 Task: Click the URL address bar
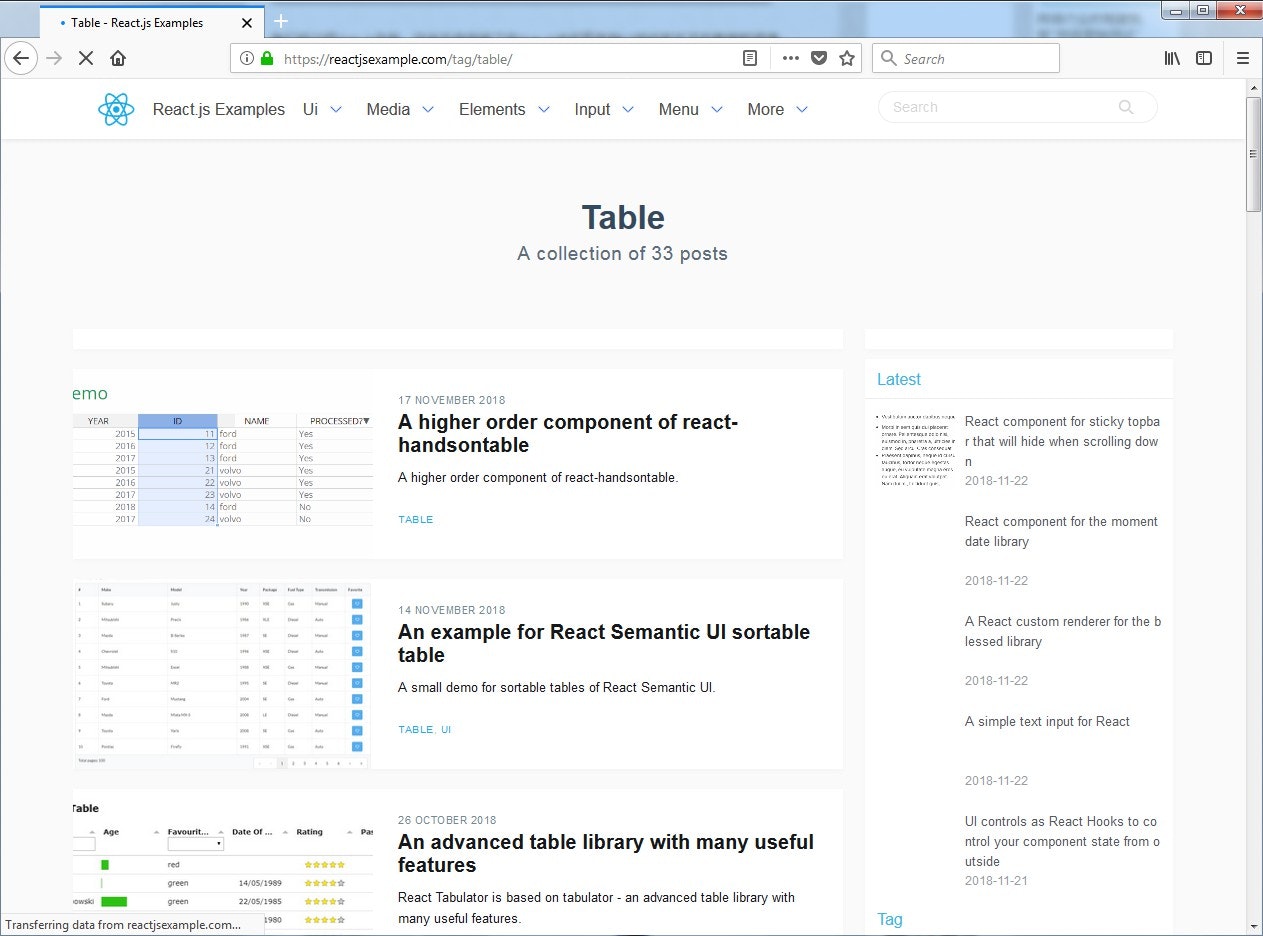510,58
